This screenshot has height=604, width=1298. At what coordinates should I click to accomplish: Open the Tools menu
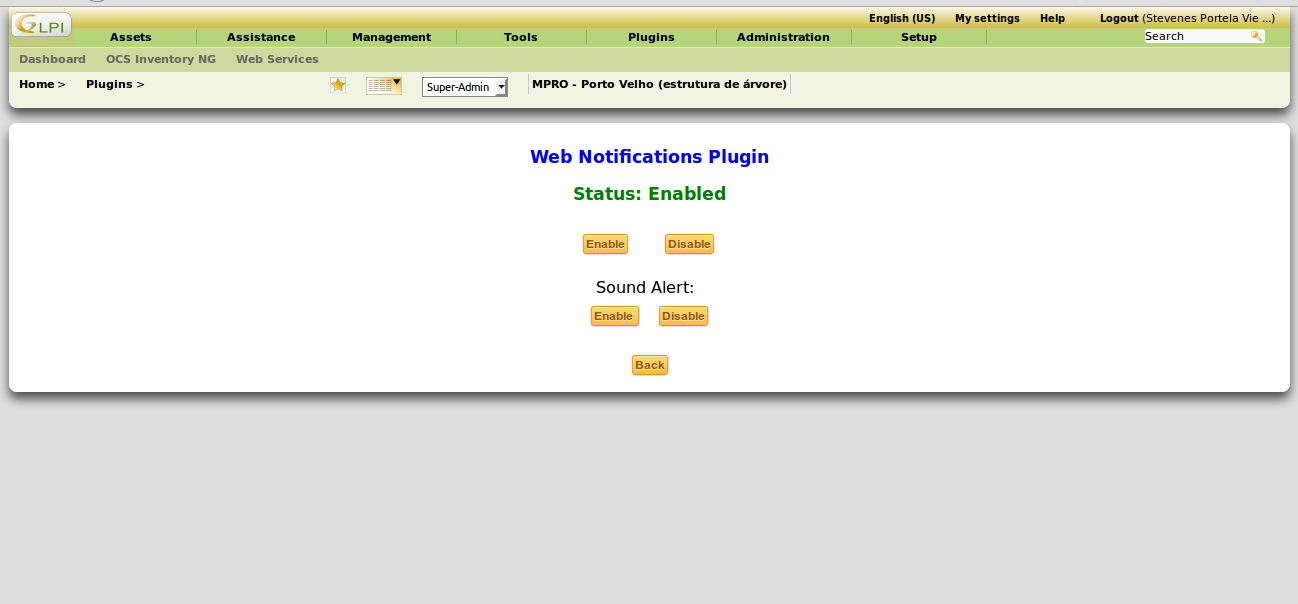pyautogui.click(x=521, y=37)
